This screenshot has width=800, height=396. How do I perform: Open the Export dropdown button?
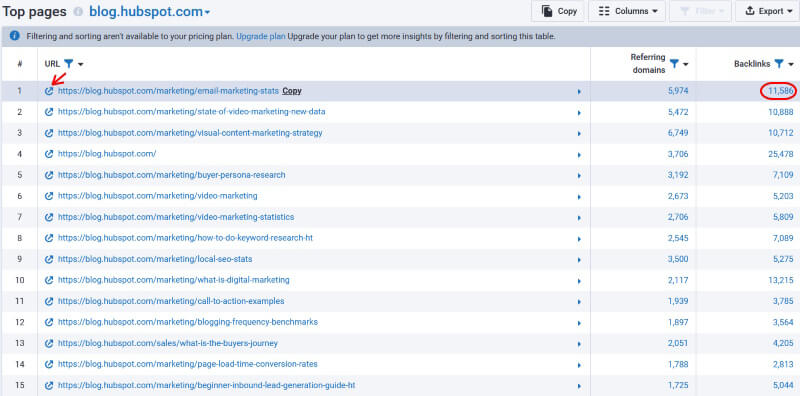point(767,11)
